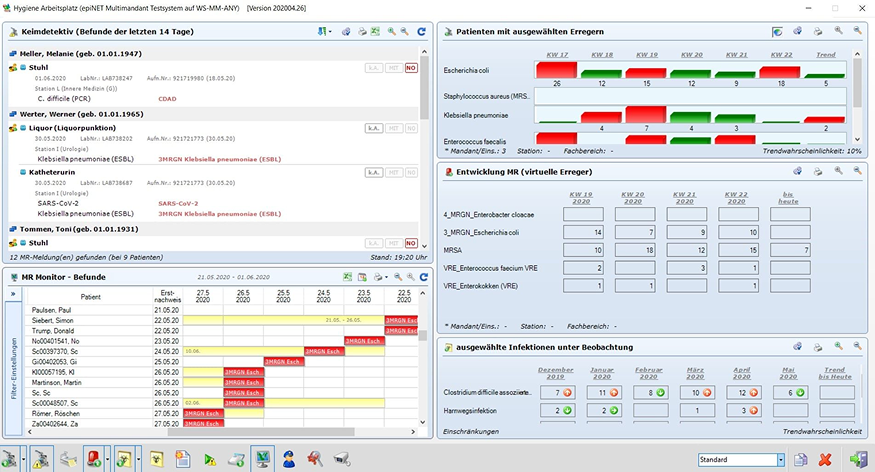
Task: Toggle k.A. for the Katheterurin sample
Action: (x=373, y=173)
